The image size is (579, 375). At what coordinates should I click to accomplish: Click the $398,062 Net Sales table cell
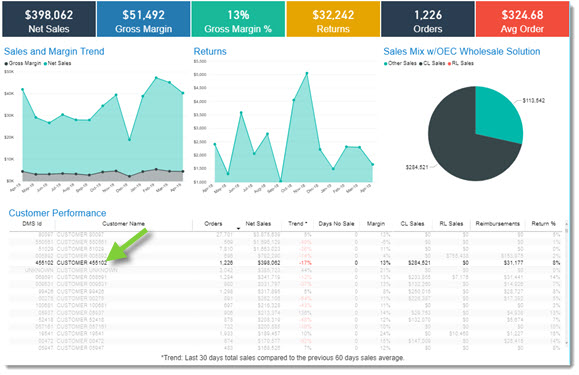269,263
